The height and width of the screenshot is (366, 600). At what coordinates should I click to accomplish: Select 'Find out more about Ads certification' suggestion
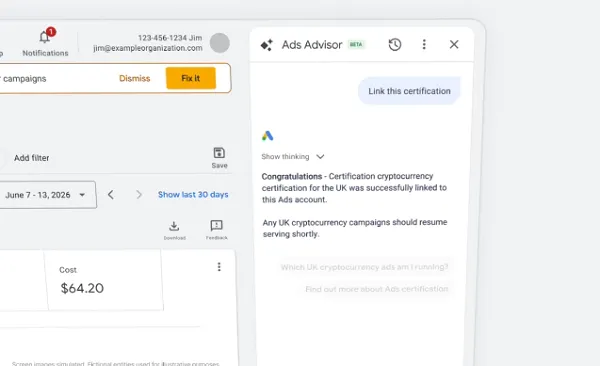coord(377,289)
